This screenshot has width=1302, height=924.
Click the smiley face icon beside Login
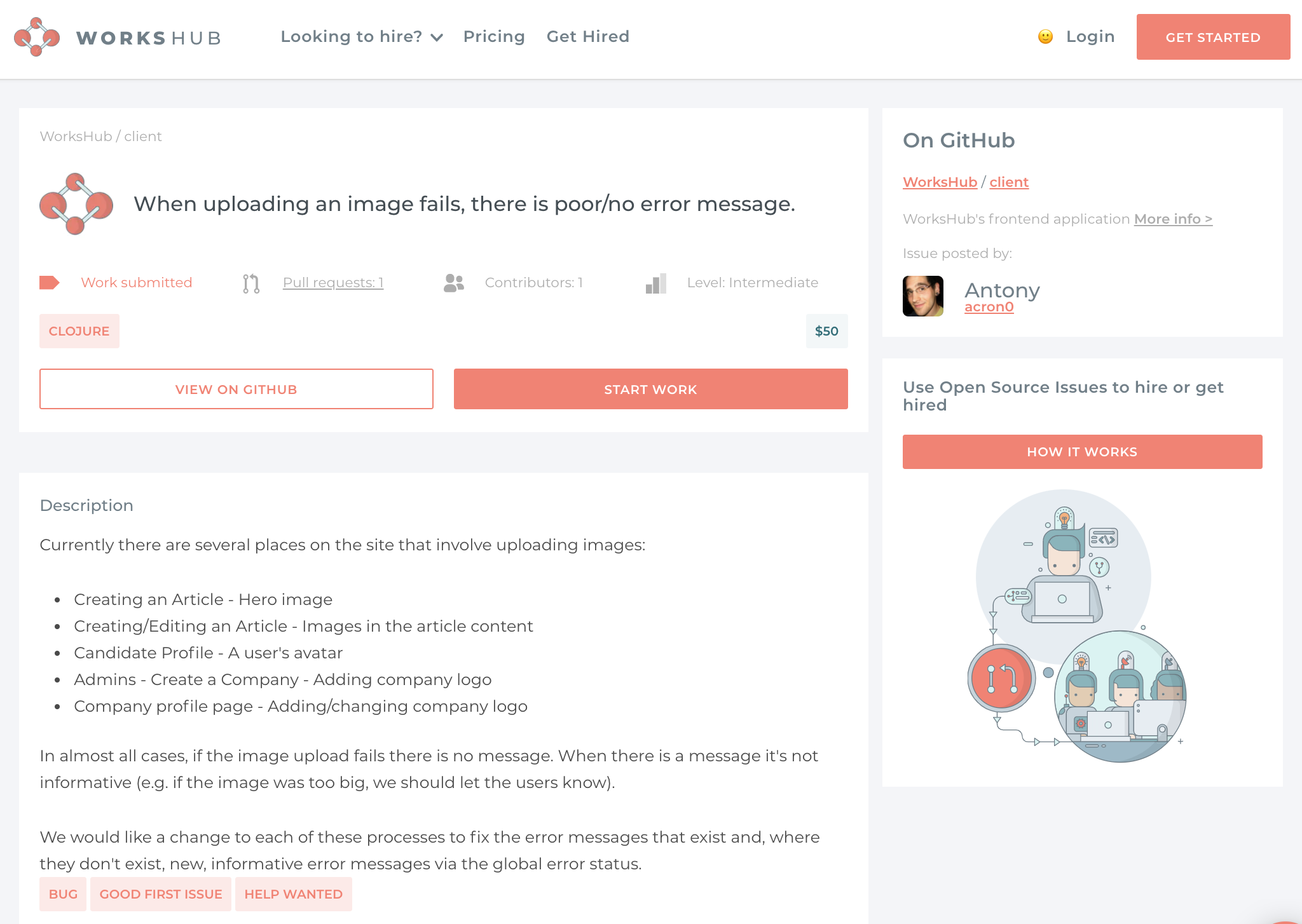(1045, 37)
